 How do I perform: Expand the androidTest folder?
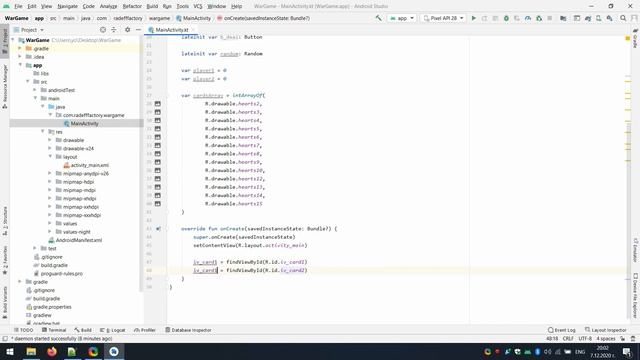35,90
